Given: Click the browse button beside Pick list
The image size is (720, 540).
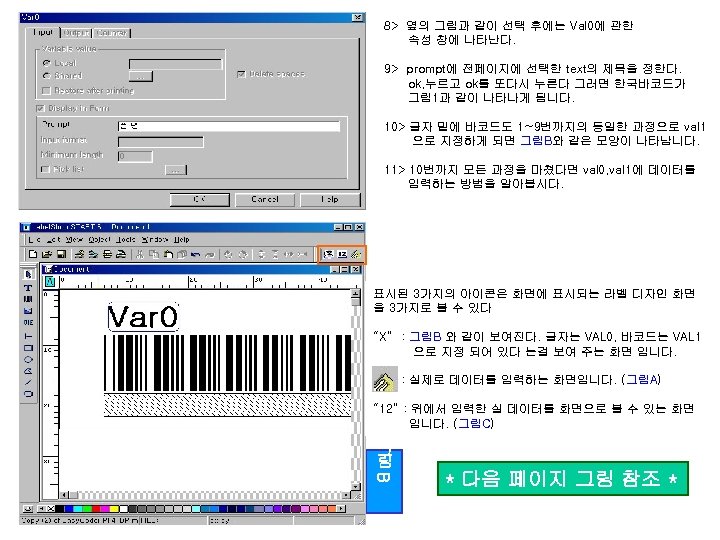Looking at the screenshot, I should click(176, 170).
